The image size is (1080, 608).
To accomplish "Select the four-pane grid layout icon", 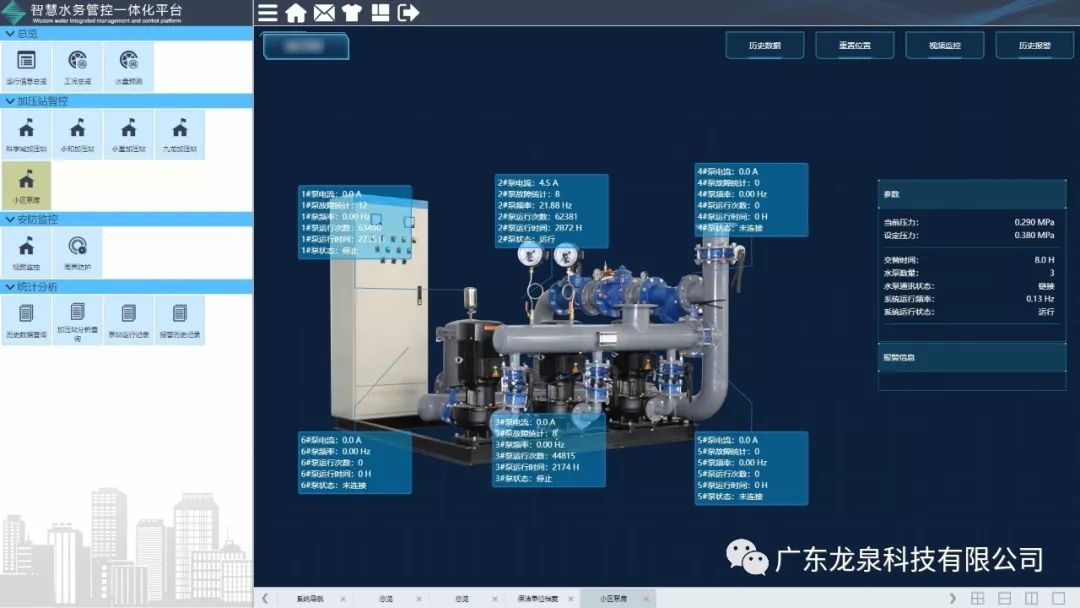I will coord(978,598).
